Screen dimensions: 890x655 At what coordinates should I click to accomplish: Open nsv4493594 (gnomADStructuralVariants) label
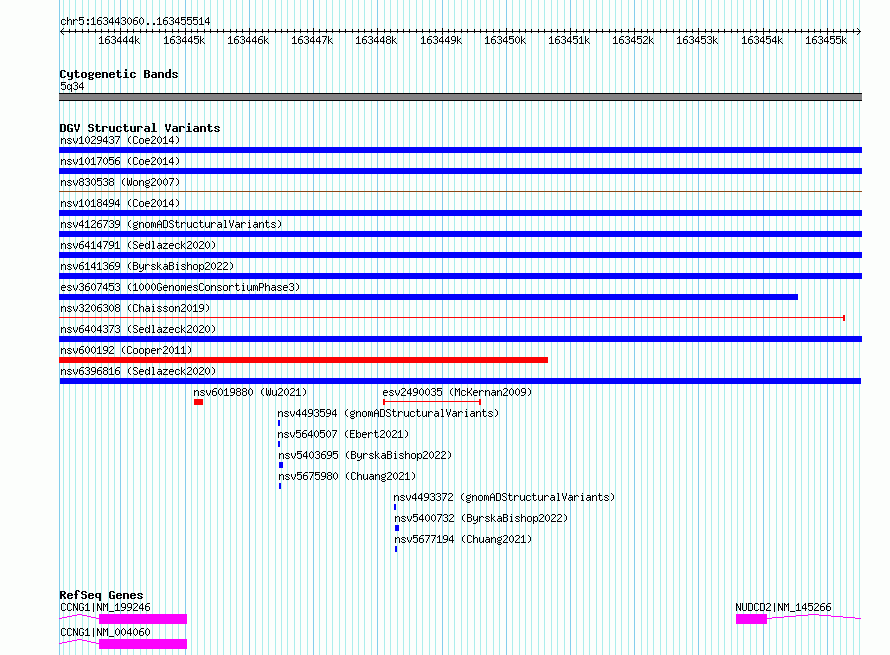tap(388, 413)
